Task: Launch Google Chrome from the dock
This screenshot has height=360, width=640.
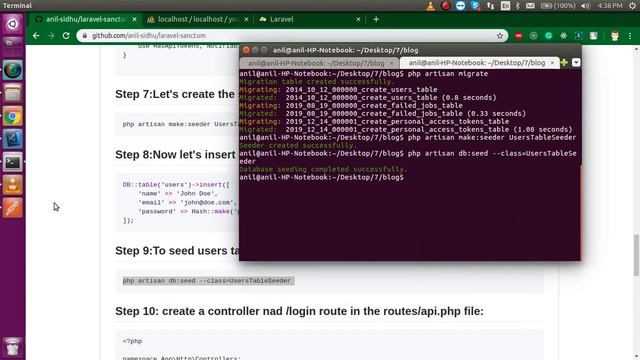Action: [x=13, y=117]
